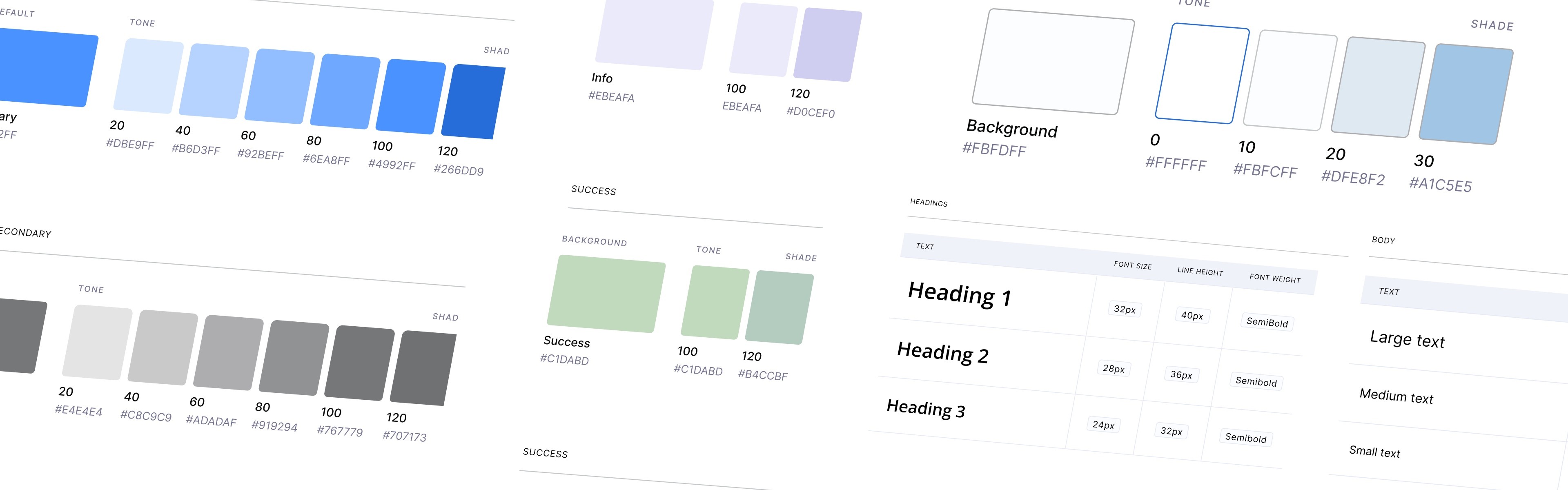Screen dimensions: 1568x490
Task: Select the large Background #FBFDFF swatch
Action: point(1052,62)
